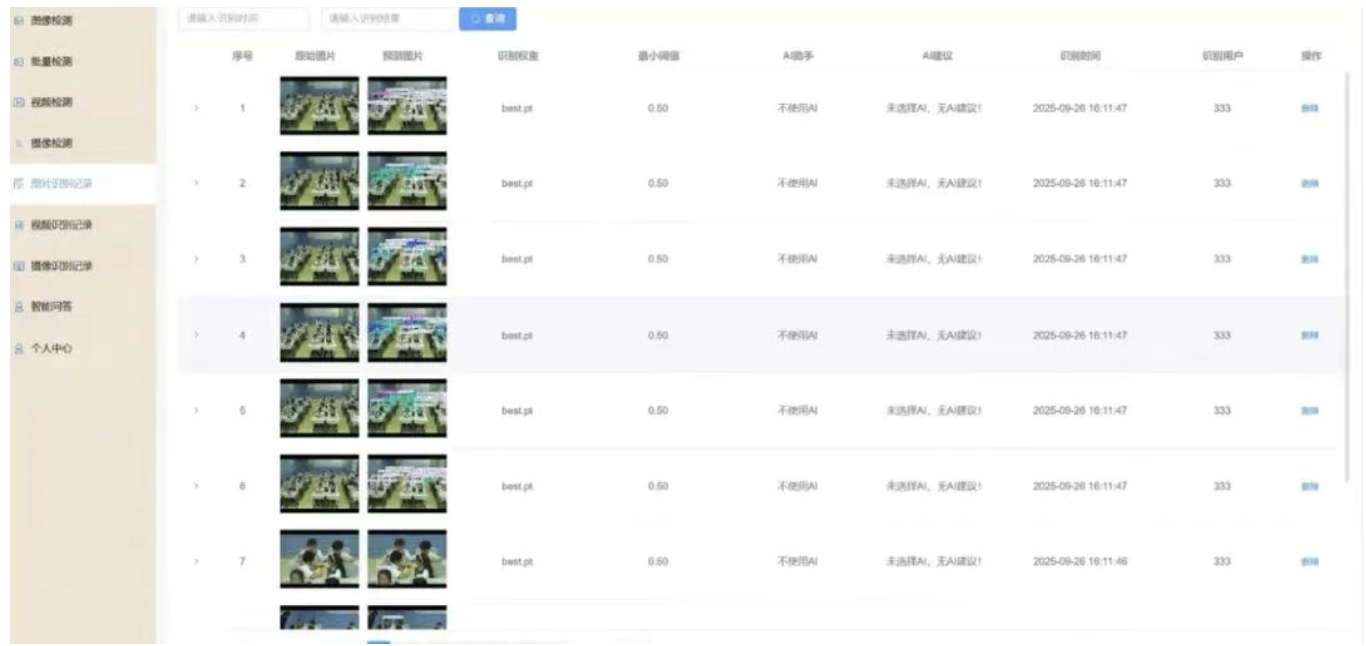
Task: Open row 6 predicted image thumbnail
Action: [x=407, y=484]
